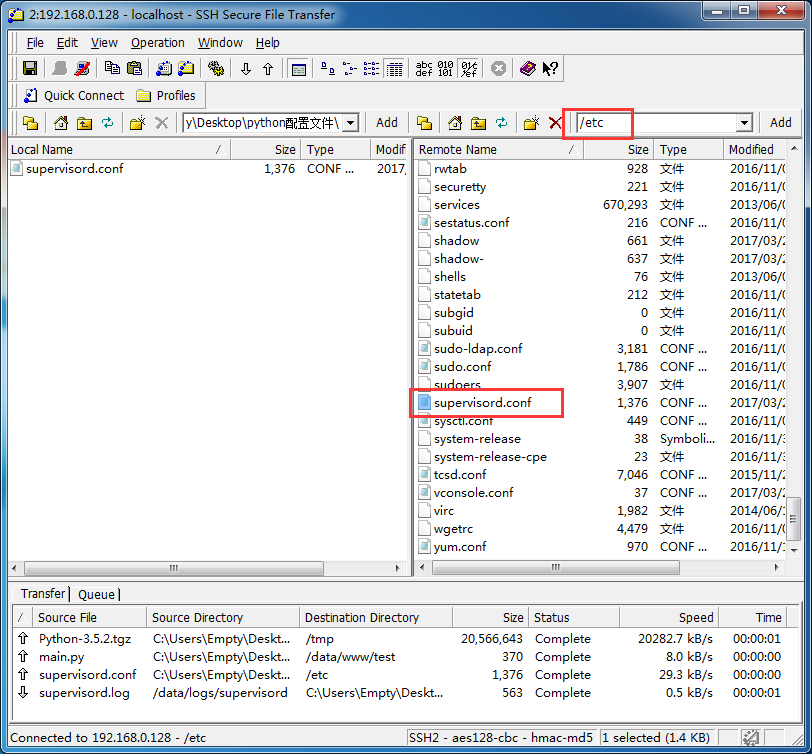Open the Window menu

point(220,42)
